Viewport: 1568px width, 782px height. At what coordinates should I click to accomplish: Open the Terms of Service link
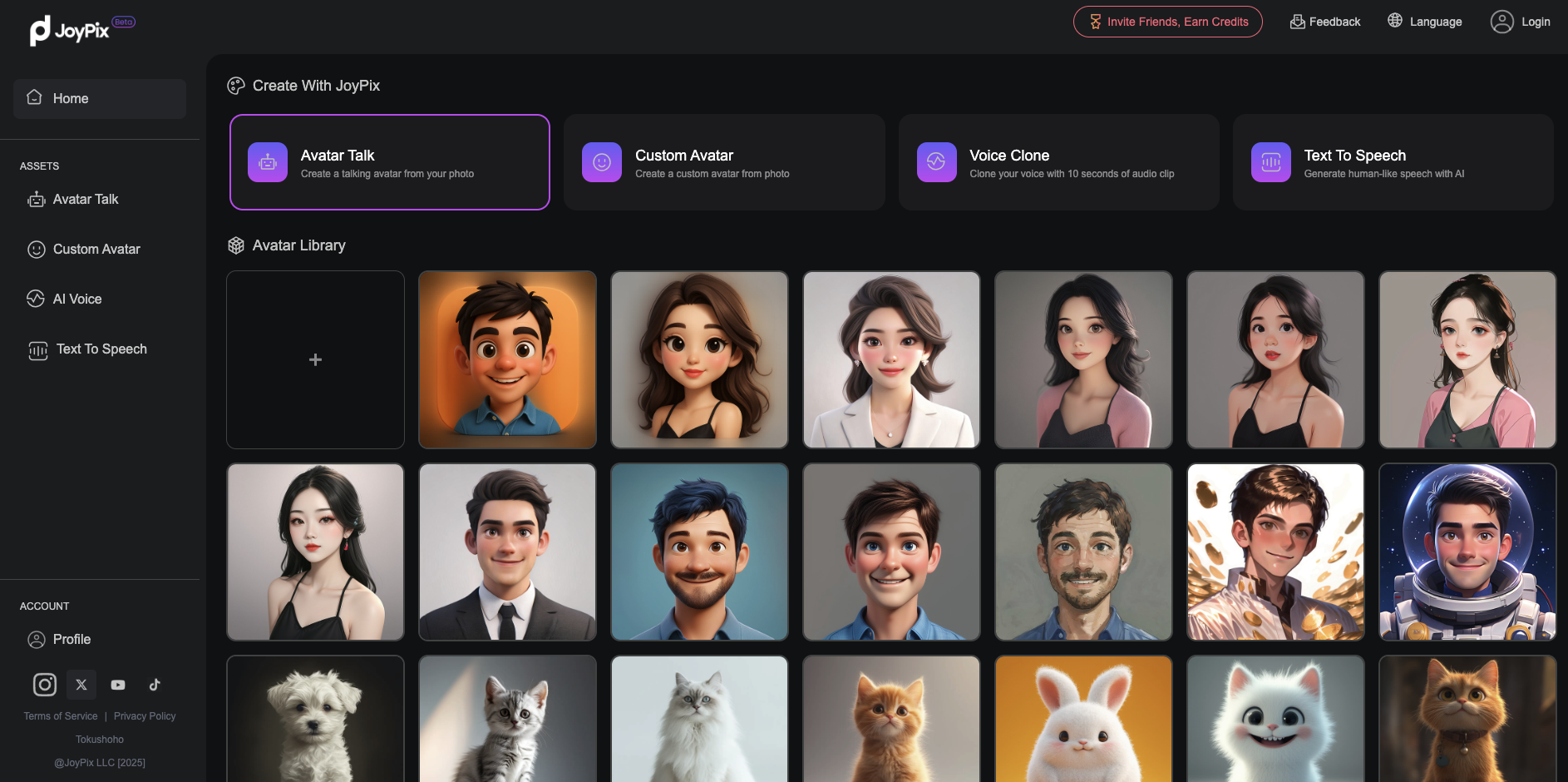61,716
